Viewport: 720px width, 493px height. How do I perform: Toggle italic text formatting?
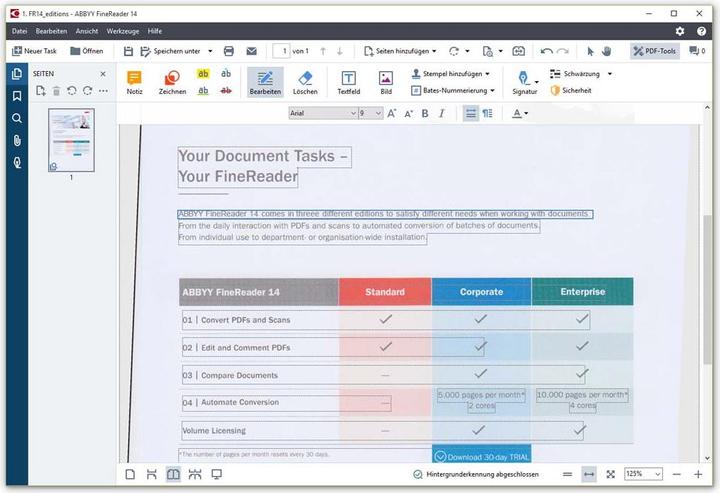point(441,113)
